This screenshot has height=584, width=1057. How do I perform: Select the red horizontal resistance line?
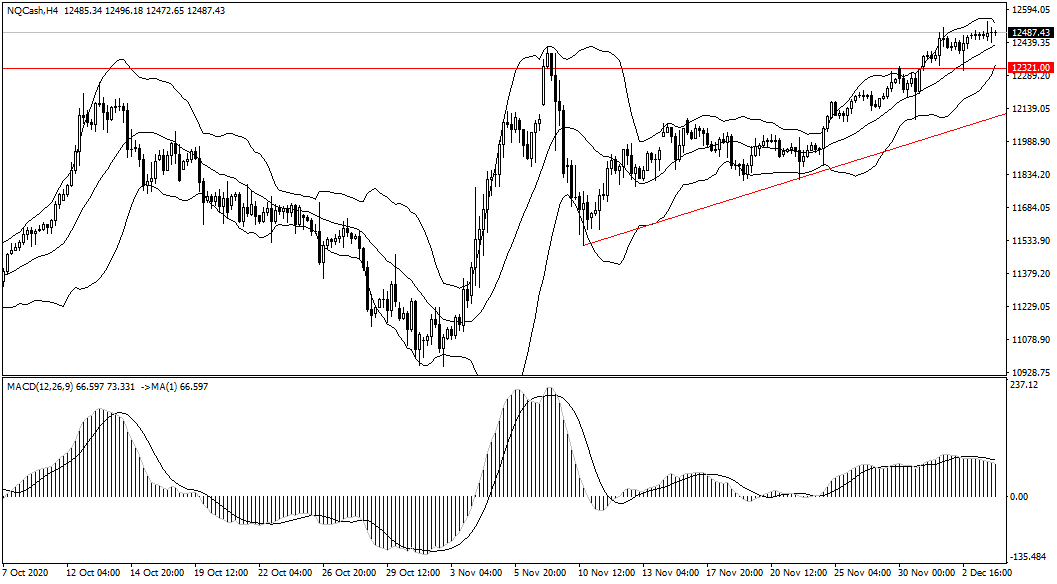[300, 68]
